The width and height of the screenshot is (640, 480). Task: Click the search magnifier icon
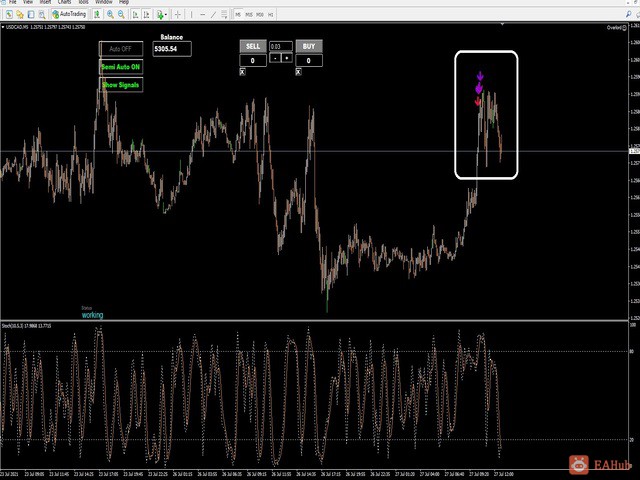(x=629, y=14)
